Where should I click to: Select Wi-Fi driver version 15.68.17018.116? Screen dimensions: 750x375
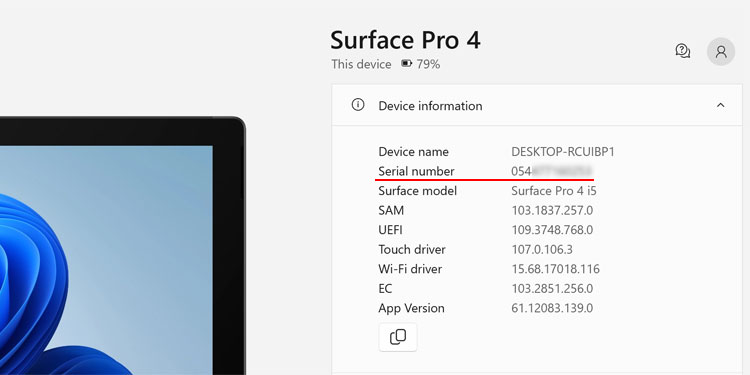click(x=555, y=269)
